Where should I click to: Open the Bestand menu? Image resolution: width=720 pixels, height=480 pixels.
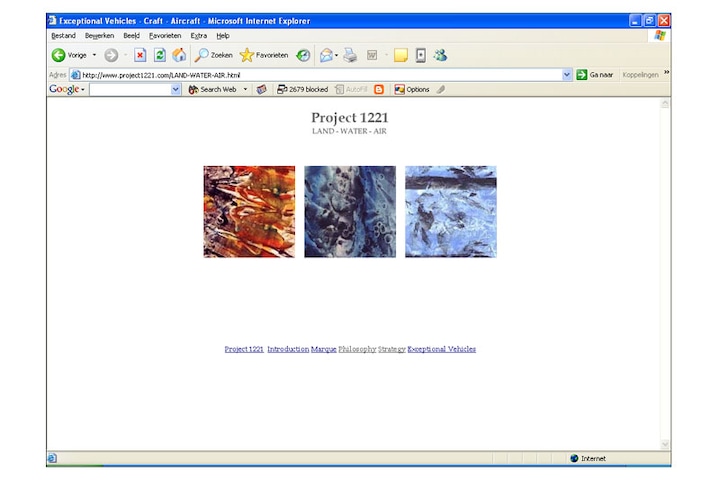pyautogui.click(x=63, y=35)
